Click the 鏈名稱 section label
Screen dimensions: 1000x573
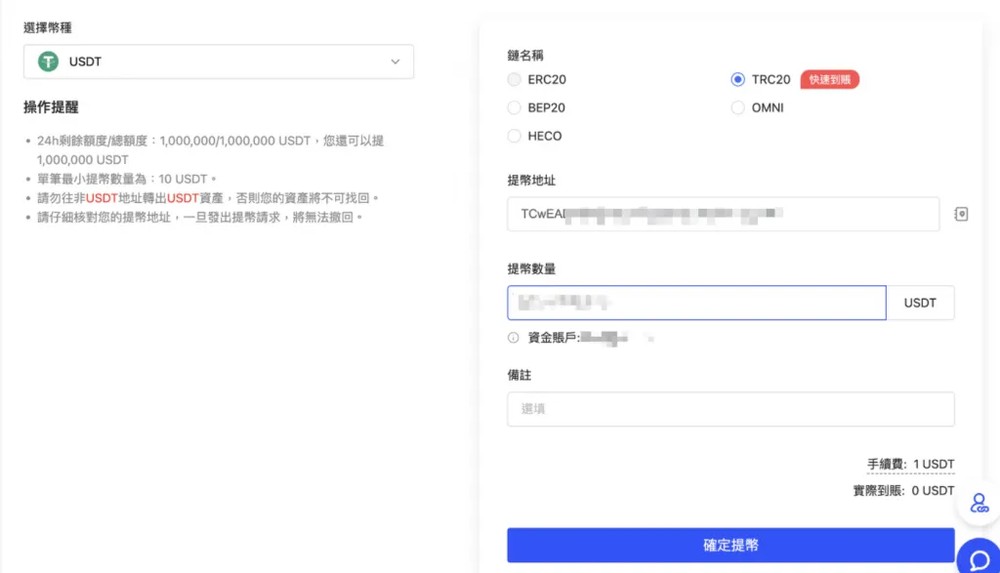526,56
